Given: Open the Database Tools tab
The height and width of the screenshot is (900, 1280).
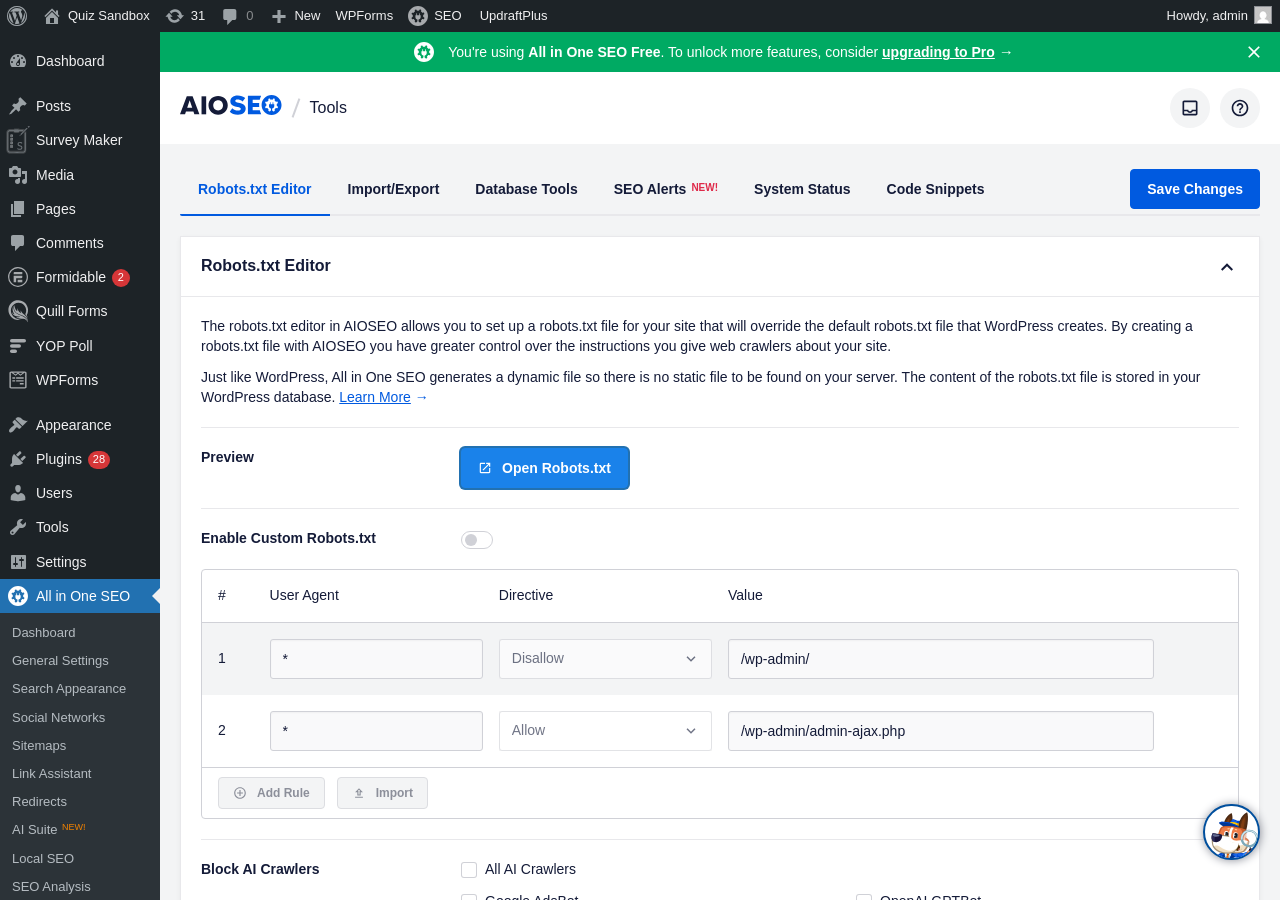Looking at the screenshot, I should coord(526,189).
